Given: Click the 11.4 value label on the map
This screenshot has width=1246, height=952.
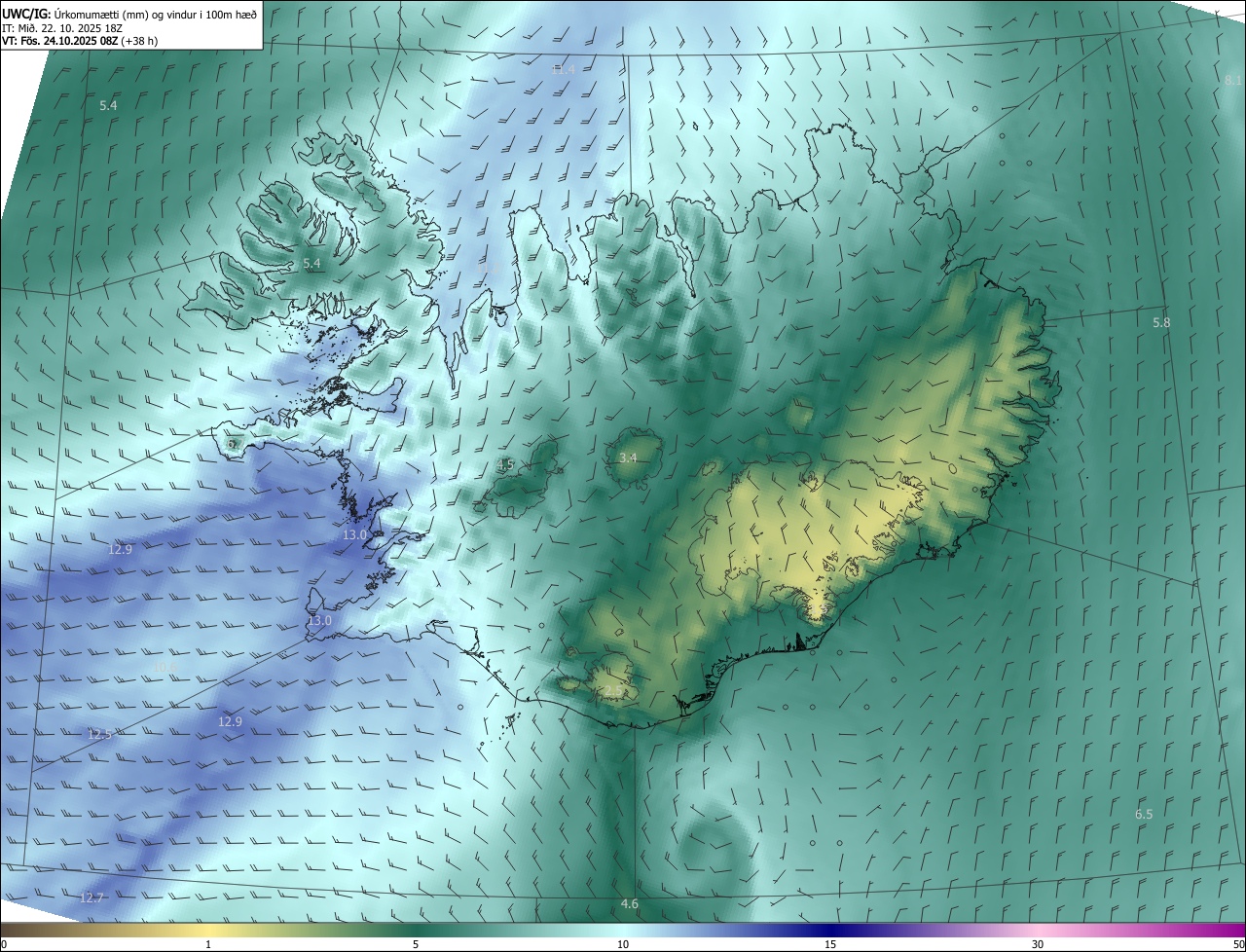Looking at the screenshot, I should click(564, 69).
